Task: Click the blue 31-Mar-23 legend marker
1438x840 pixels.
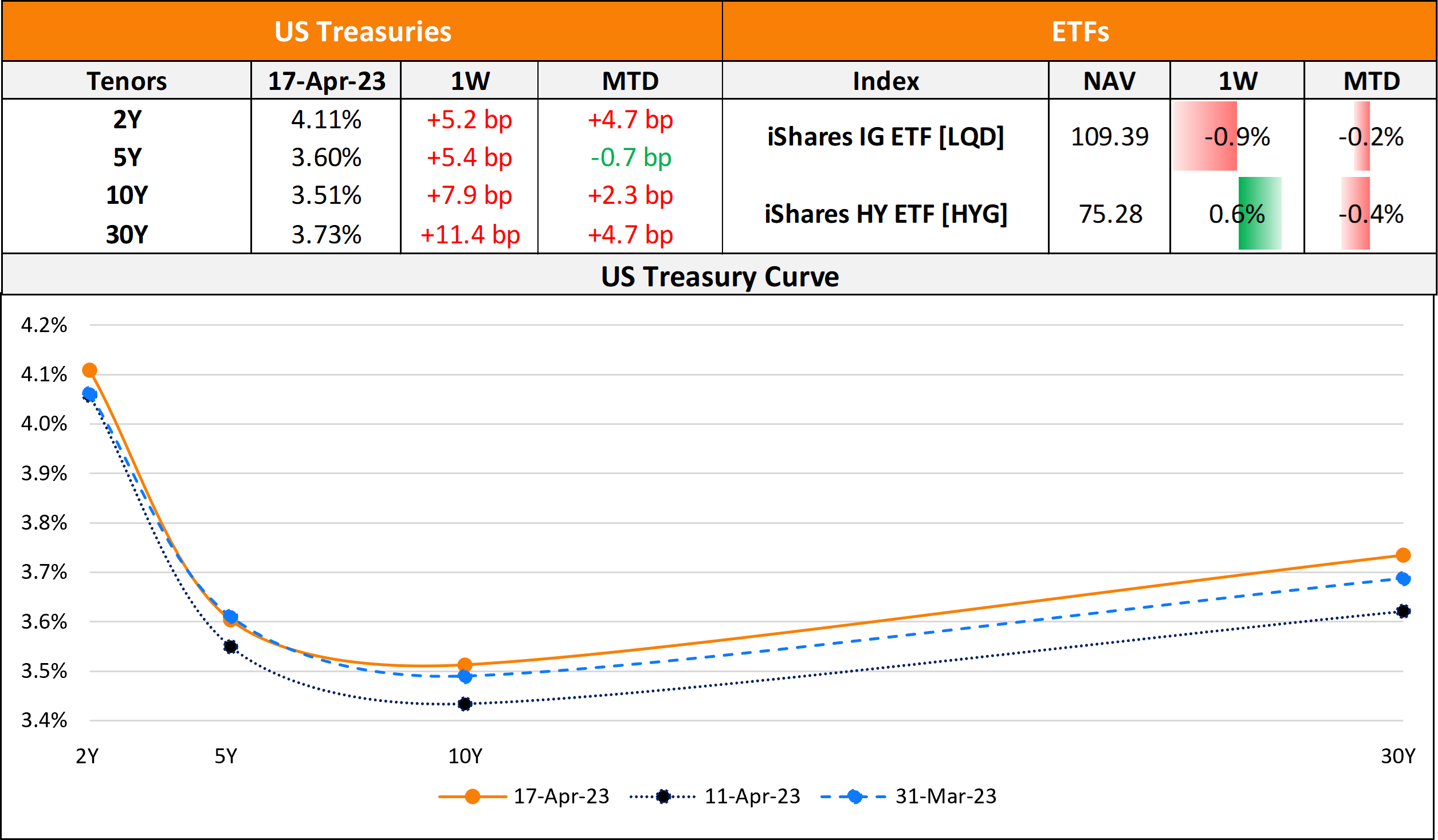Action: [854, 796]
